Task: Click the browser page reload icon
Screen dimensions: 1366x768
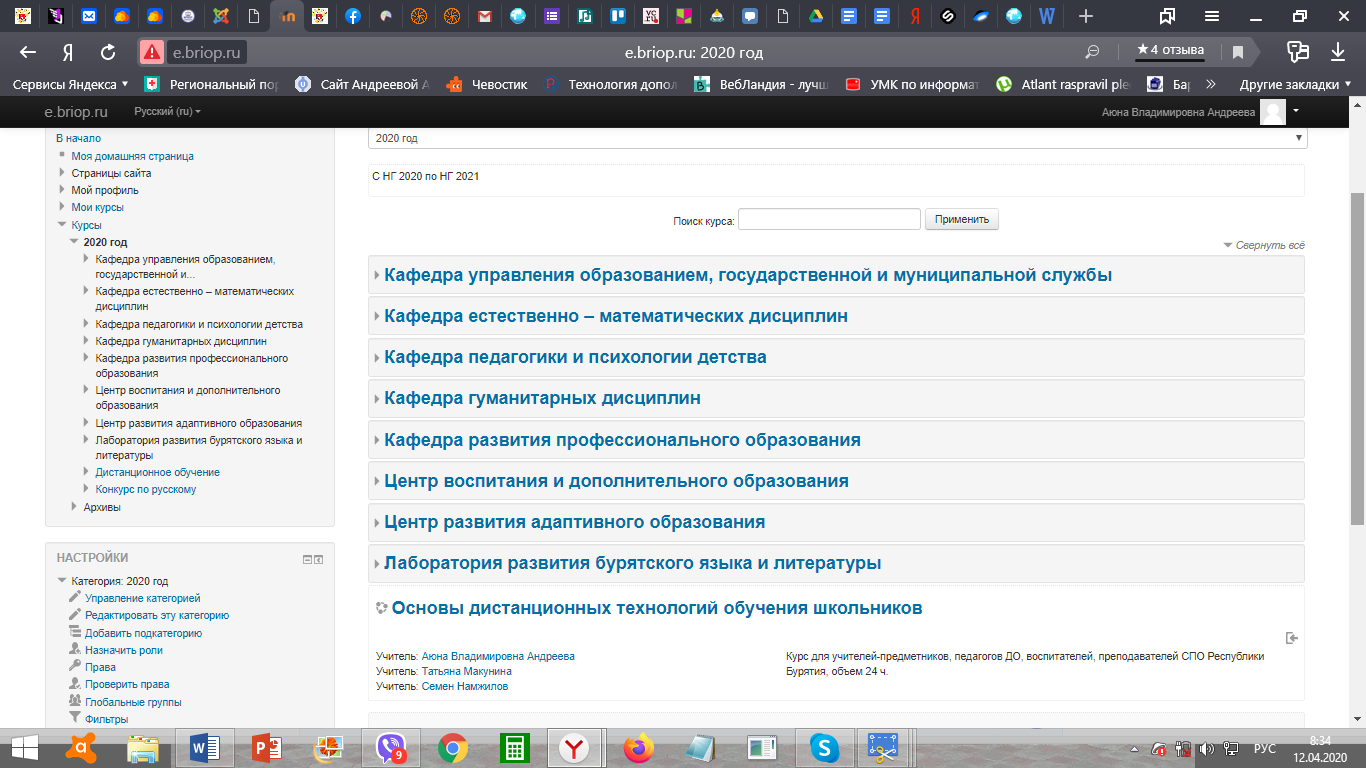Action: pos(108,52)
